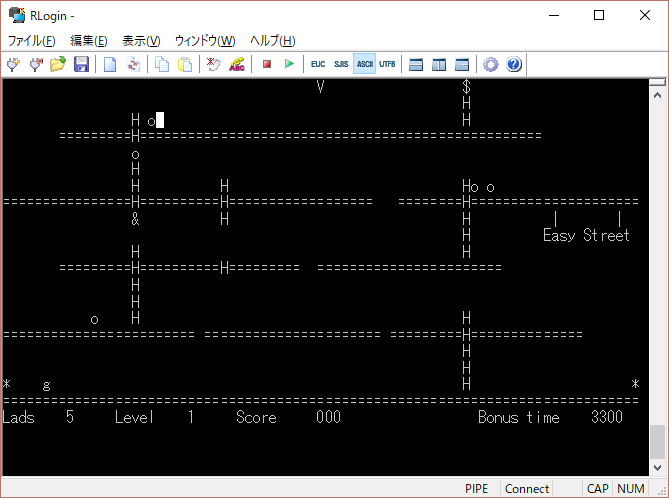Click the save floppy disk icon
Screen dimensions: 669x498
click(81, 64)
